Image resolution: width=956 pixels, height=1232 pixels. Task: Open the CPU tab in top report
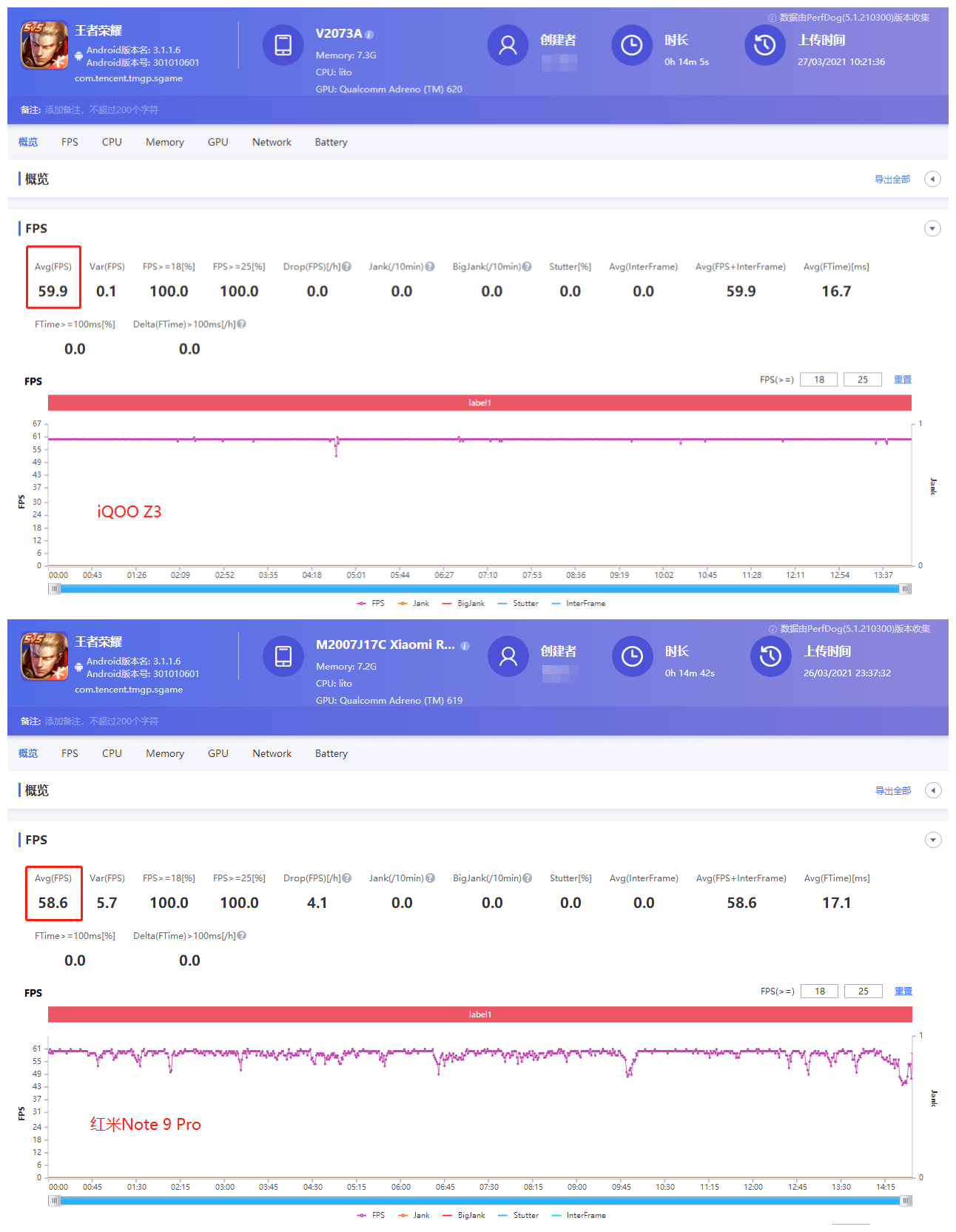(112, 142)
